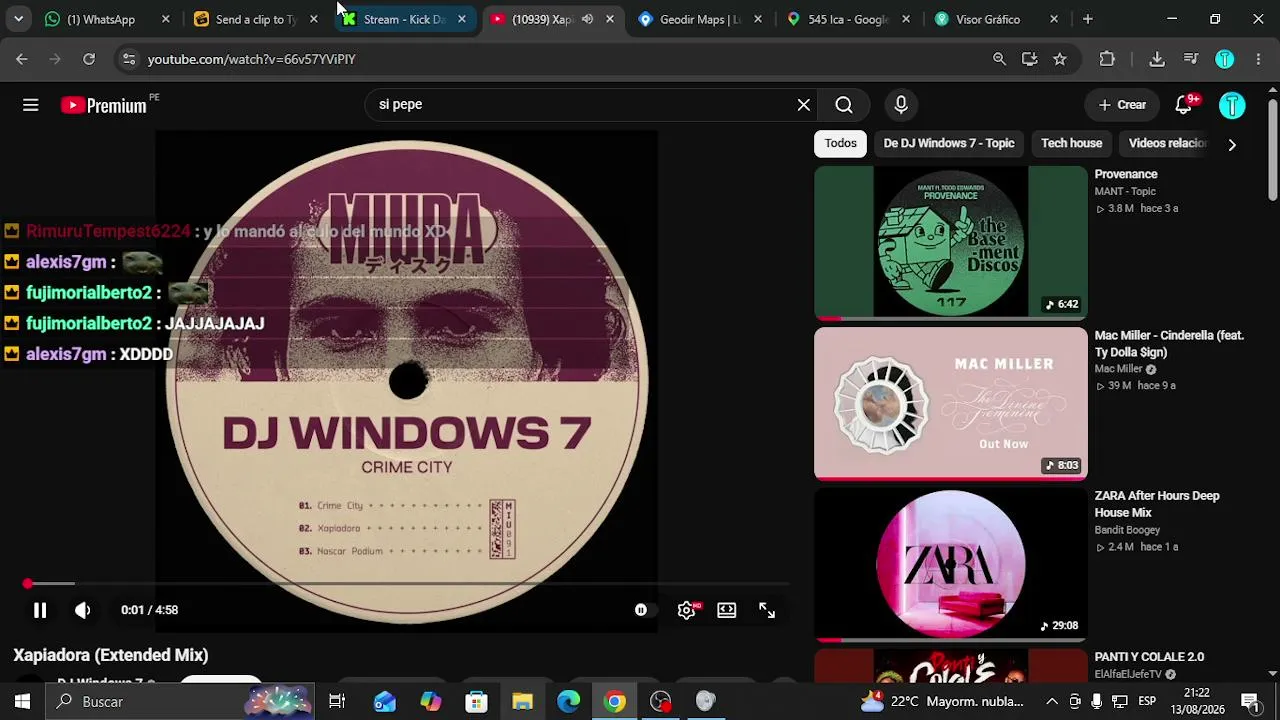Viewport: 1280px width, 720px height.
Task: Open the Windows Start menu
Action: (22, 702)
